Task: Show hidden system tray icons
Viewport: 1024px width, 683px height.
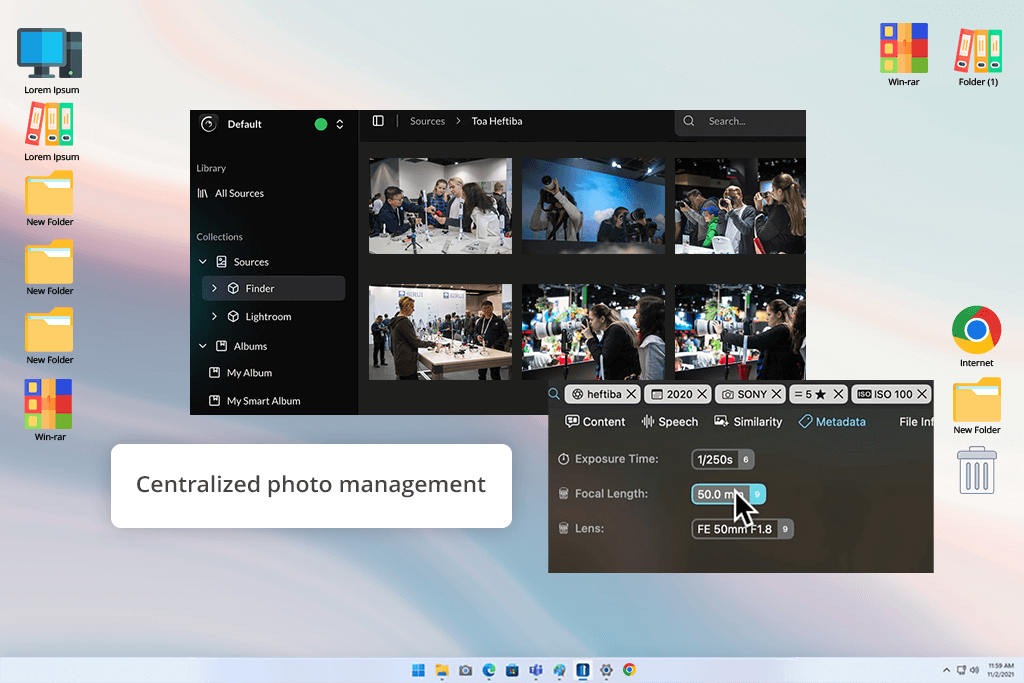Action: [946, 670]
